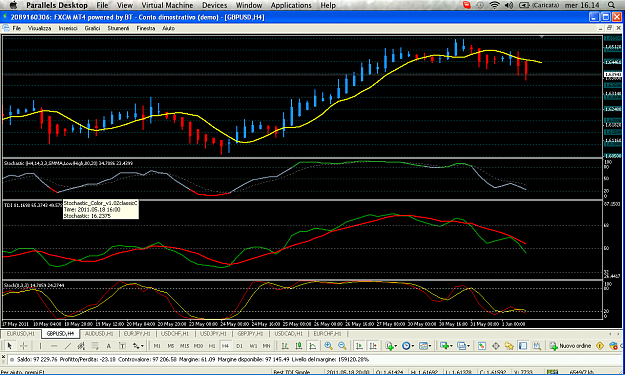Switch to the USDCAD,H1 chart tab

[x=289, y=334]
